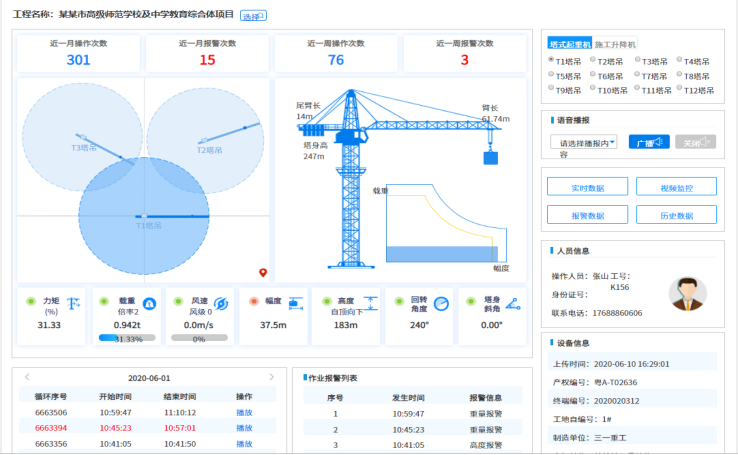Click the green status dot for 高度
Screen dimensions: 738x455
coord(327,301)
